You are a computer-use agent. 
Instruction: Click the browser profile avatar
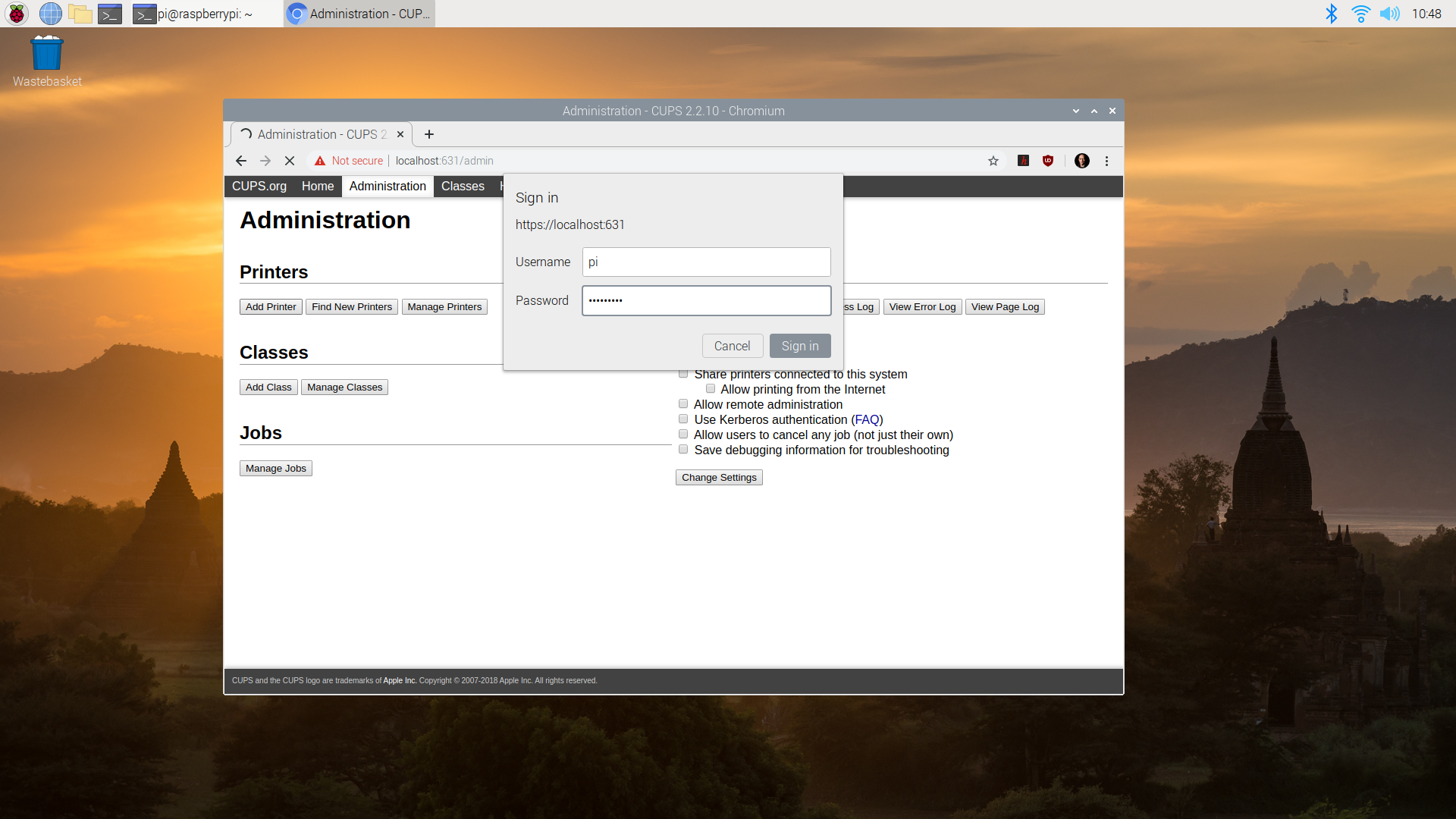tap(1081, 161)
